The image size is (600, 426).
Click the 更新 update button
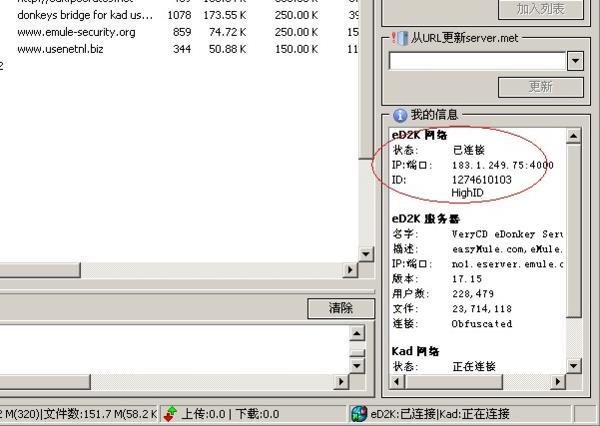(x=541, y=87)
